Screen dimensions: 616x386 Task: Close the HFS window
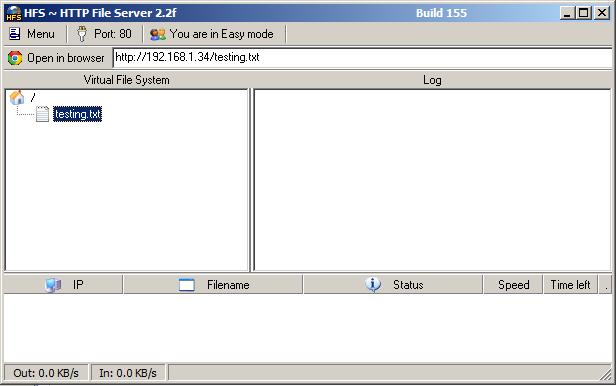point(602,13)
